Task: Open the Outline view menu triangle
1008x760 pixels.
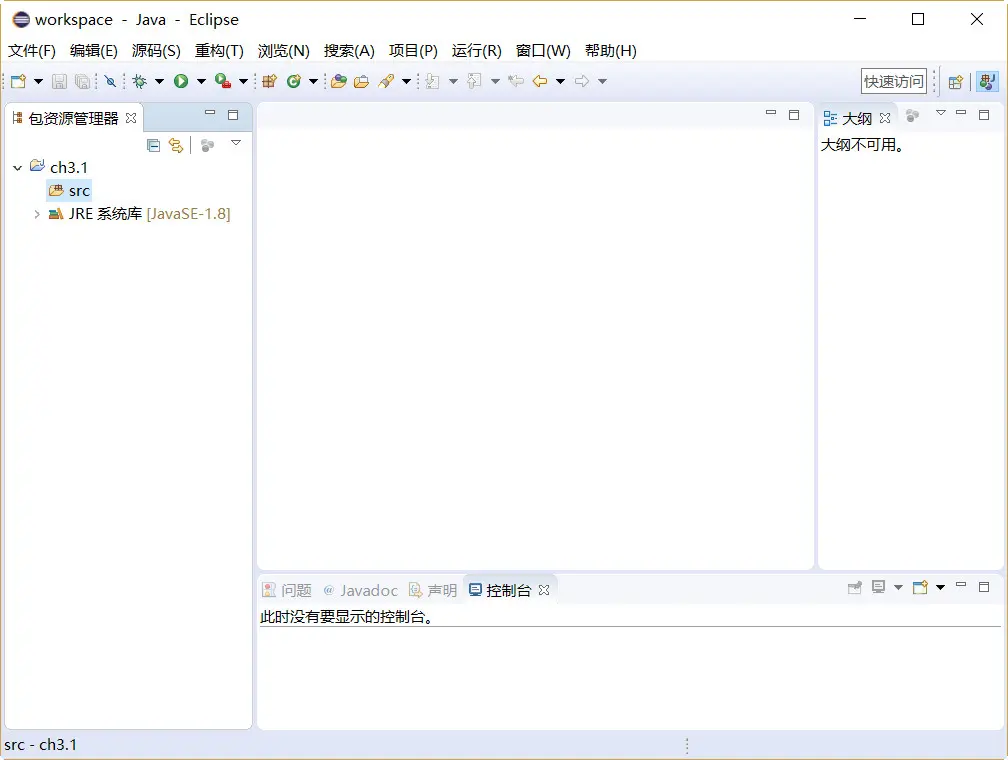Action: tap(940, 113)
